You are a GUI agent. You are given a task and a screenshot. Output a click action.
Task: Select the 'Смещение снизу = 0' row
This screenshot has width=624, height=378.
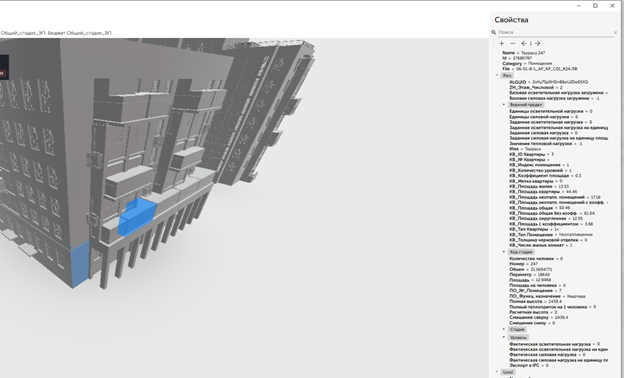click(532, 323)
